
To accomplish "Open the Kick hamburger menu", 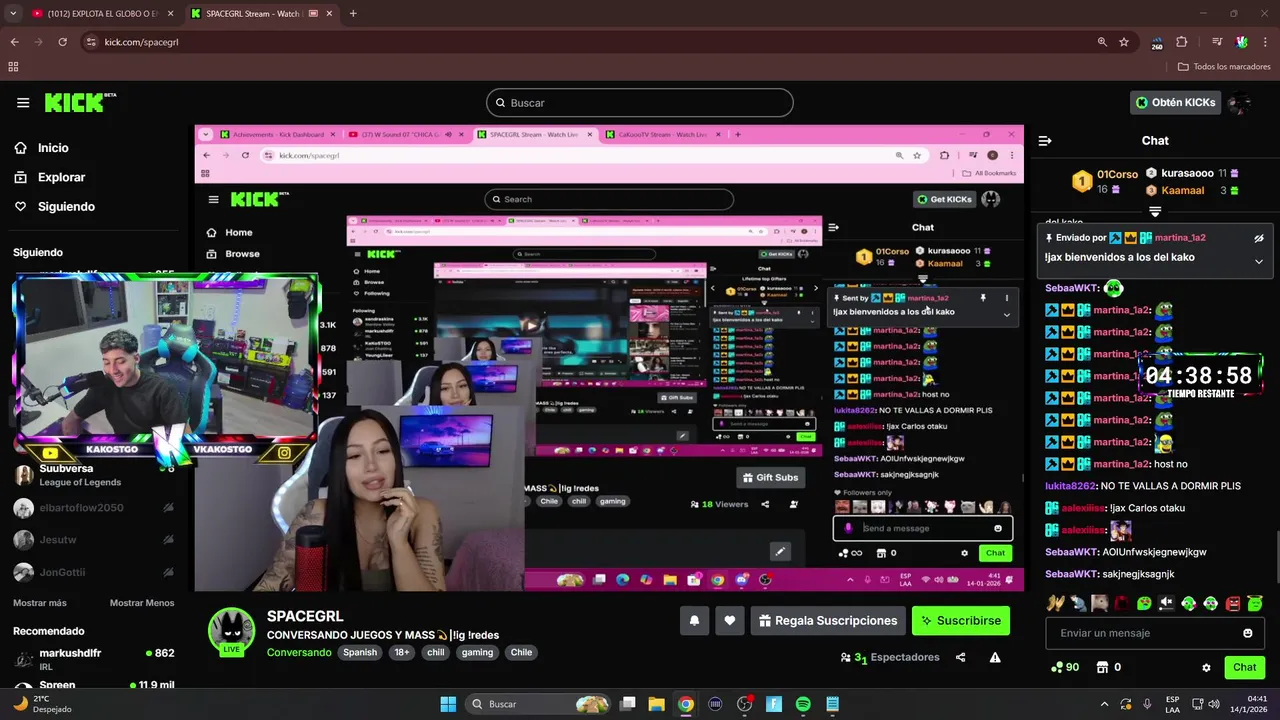I will click(23, 103).
